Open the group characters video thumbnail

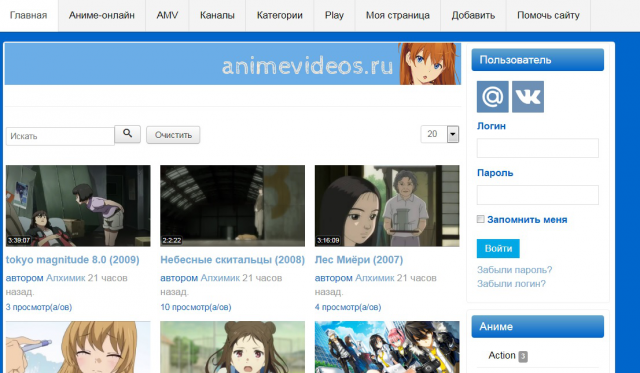click(387, 347)
